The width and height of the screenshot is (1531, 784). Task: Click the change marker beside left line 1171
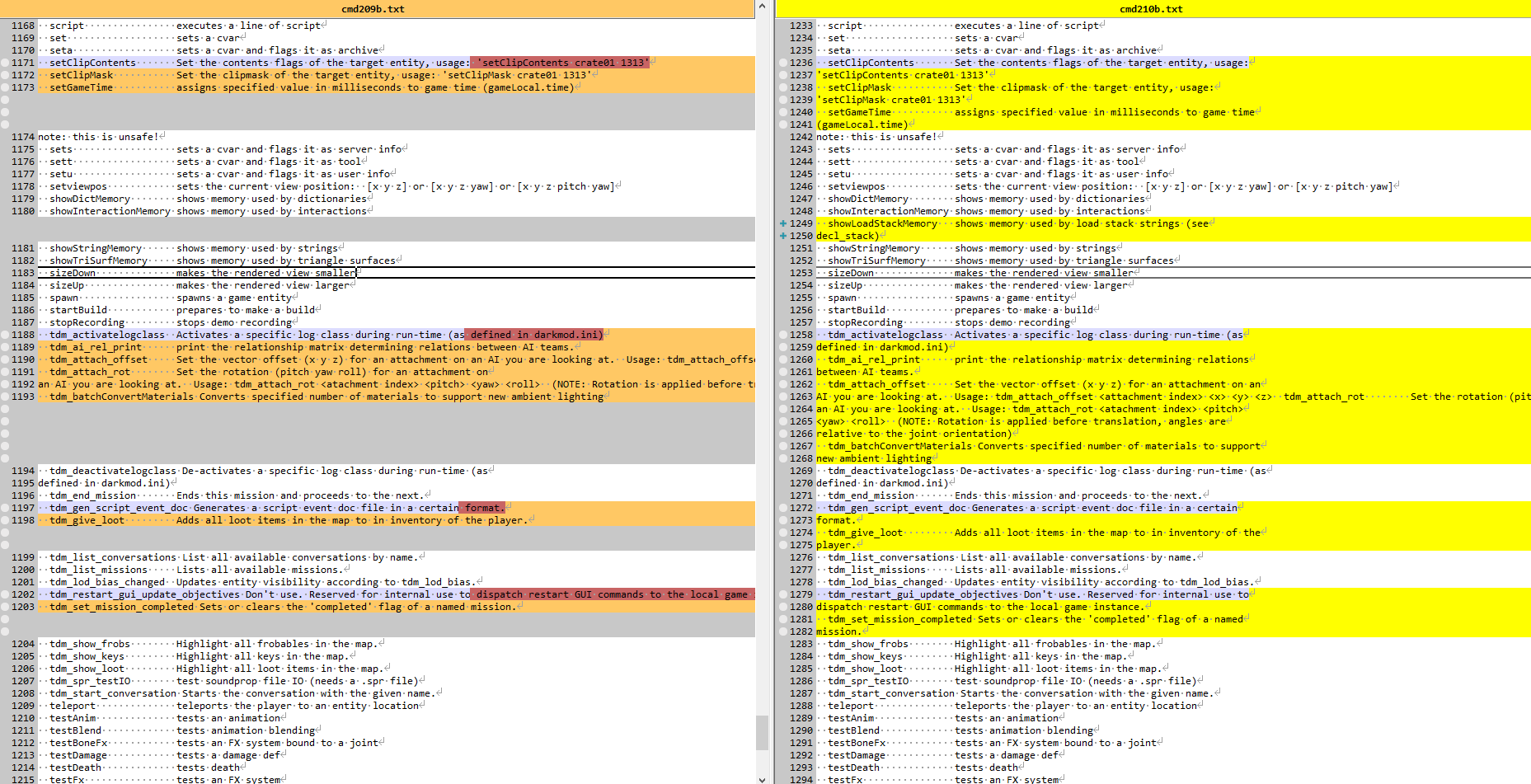pyautogui.click(x=5, y=63)
